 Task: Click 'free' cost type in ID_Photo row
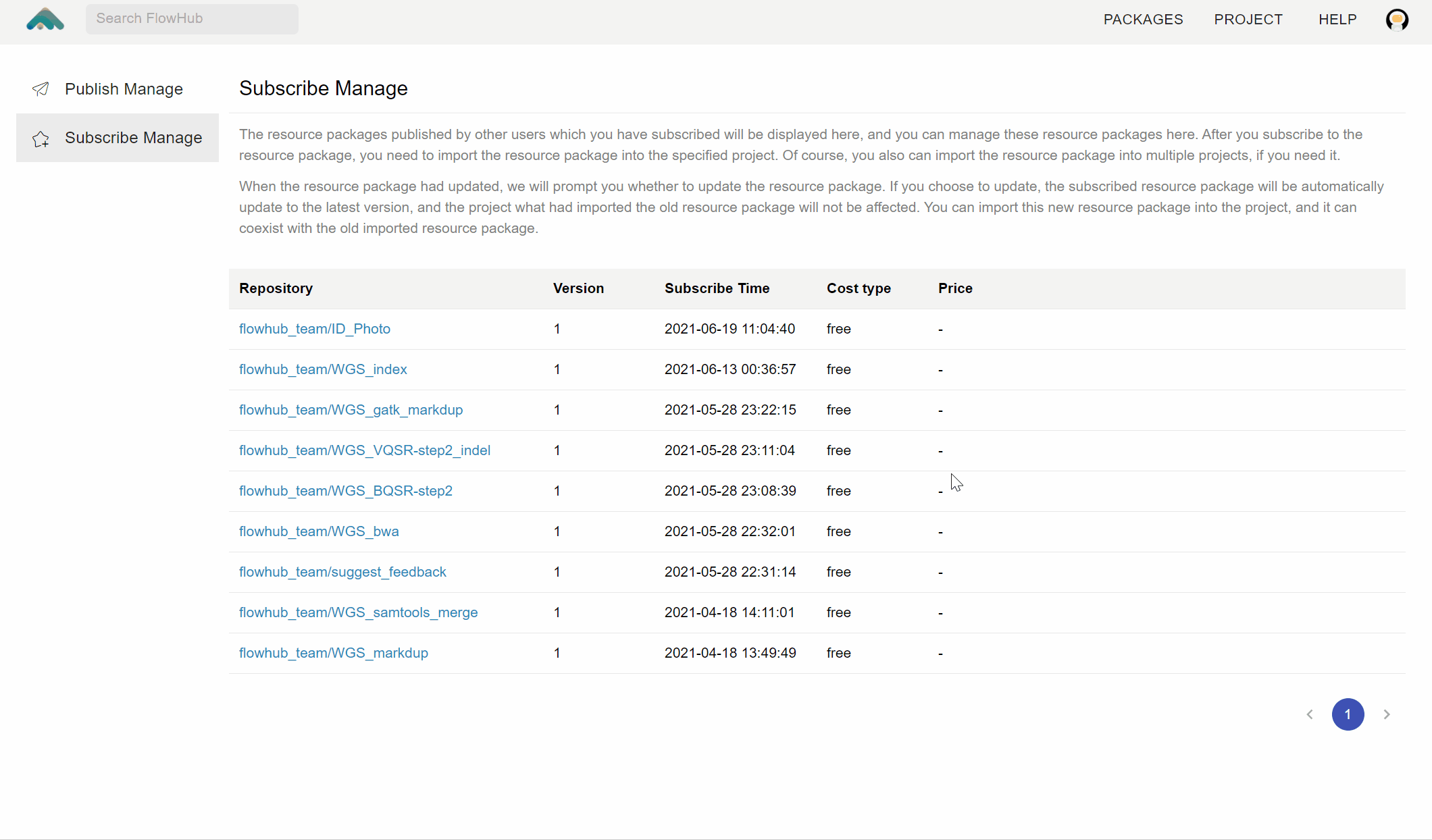pos(838,329)
